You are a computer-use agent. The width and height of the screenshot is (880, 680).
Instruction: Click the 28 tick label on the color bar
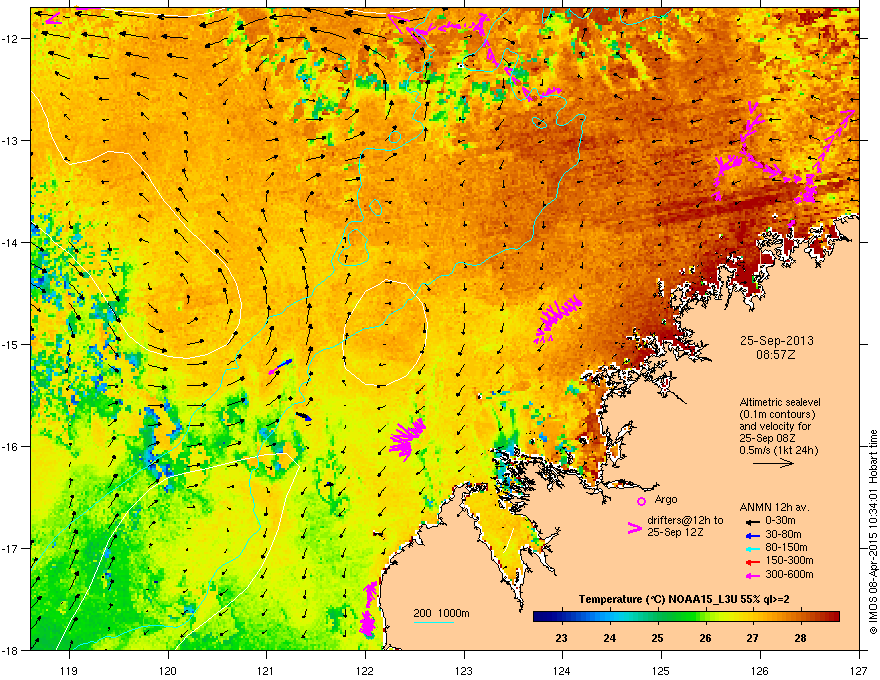coord(800,638)
